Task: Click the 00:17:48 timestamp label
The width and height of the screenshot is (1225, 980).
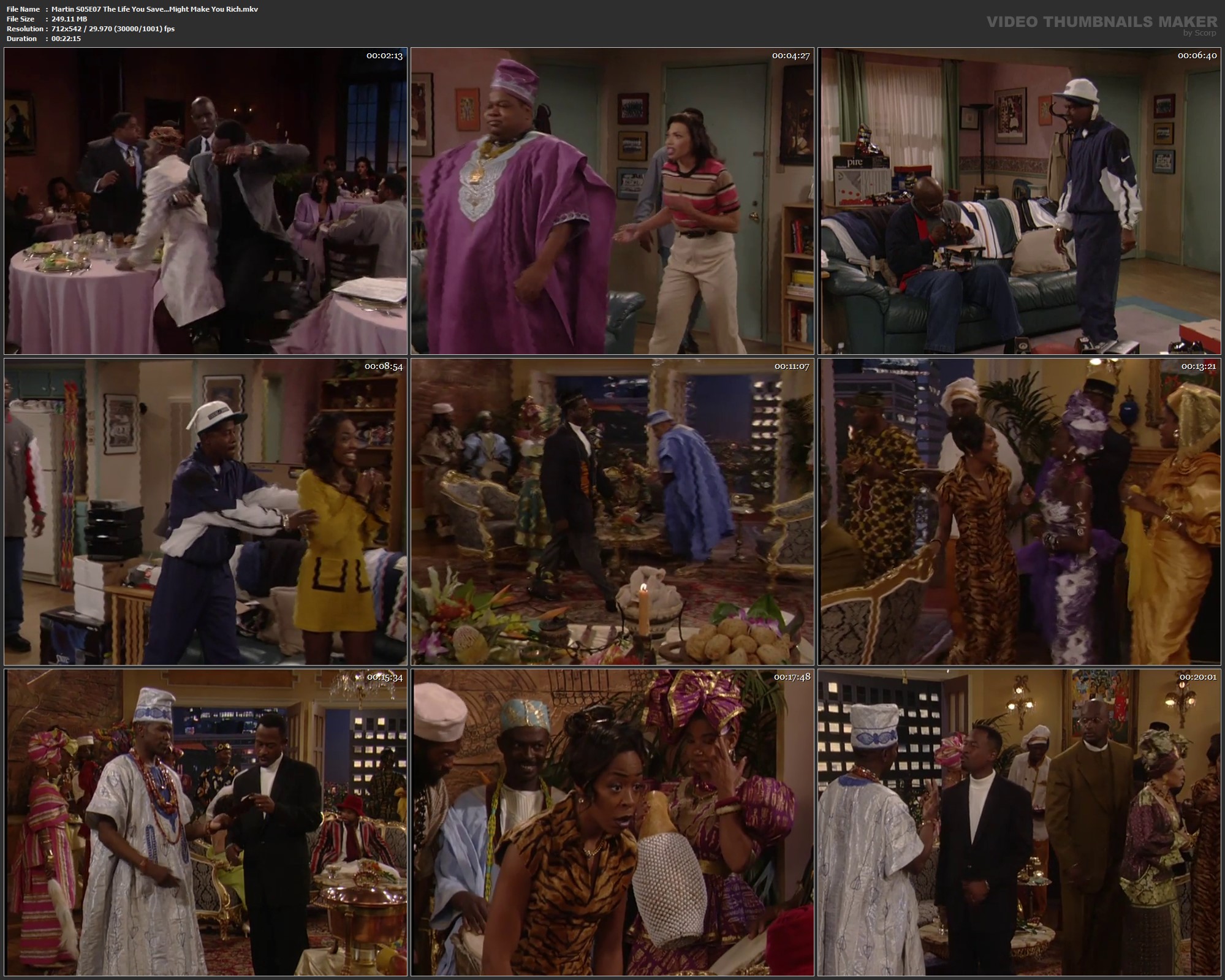Action: click(792, 677)
